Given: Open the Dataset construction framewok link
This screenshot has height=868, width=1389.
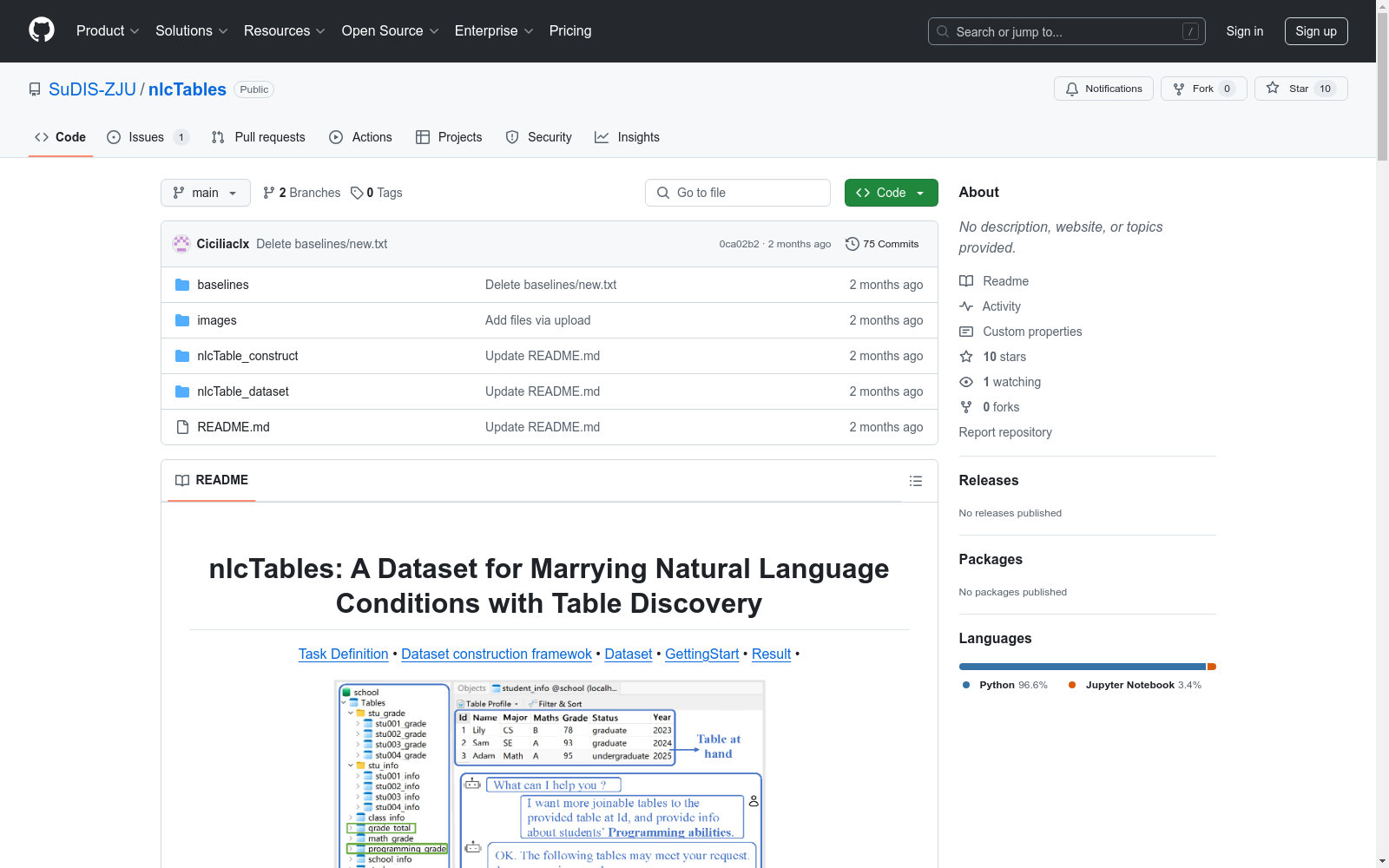Looking at the screenshot, I should pos(497,654).
